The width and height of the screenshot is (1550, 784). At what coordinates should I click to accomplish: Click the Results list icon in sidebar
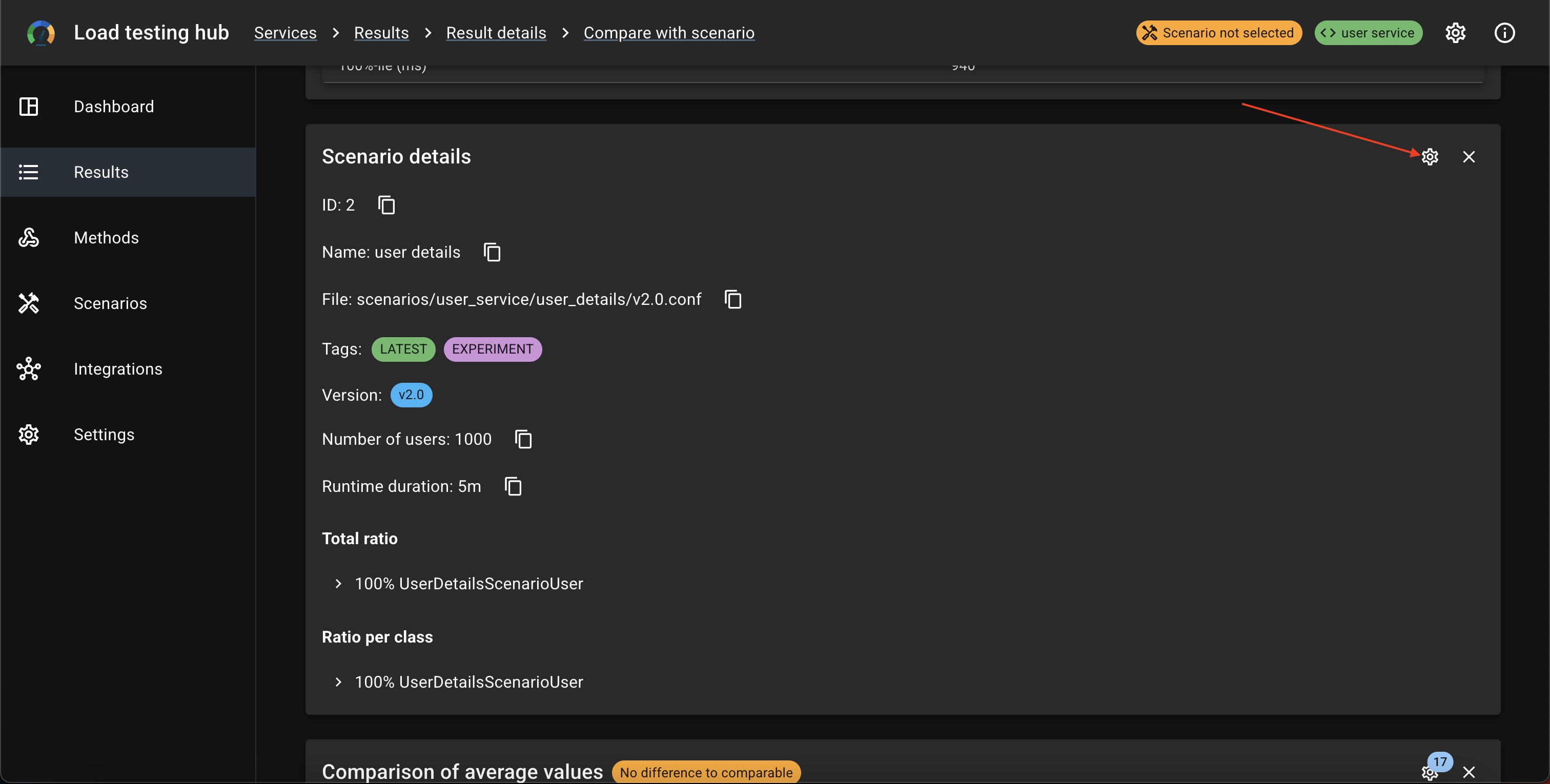pyautogui.click(x=29, y=172)
